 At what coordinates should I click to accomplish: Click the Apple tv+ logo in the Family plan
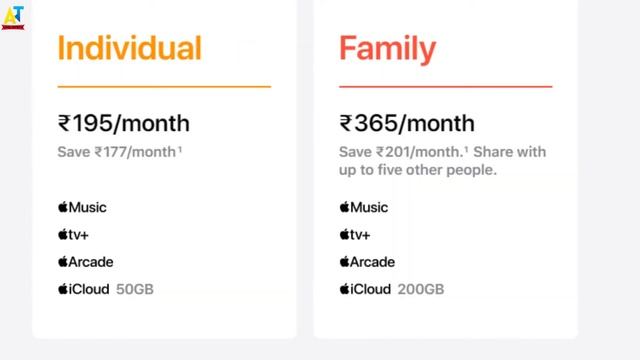pos(354,235)
